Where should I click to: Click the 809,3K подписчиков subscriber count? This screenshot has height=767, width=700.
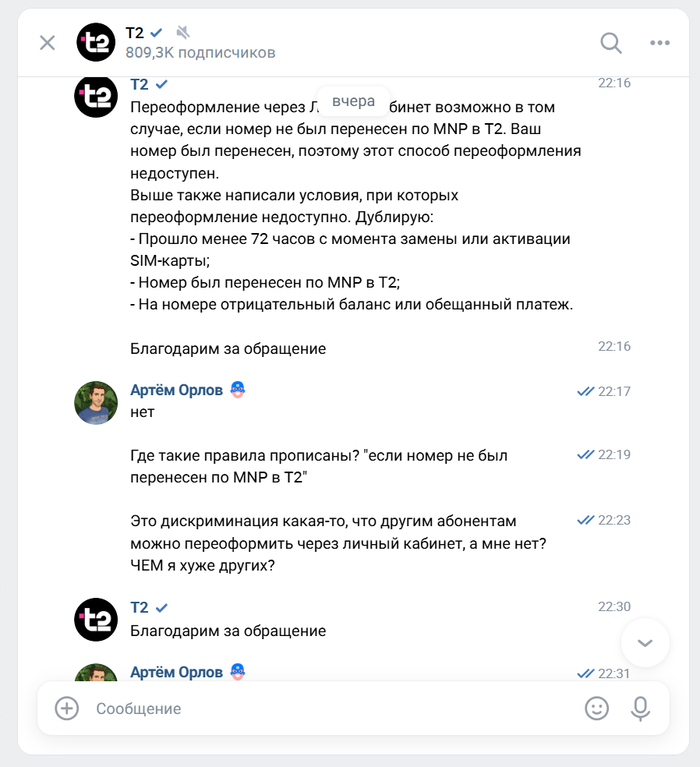coord(200,52)
